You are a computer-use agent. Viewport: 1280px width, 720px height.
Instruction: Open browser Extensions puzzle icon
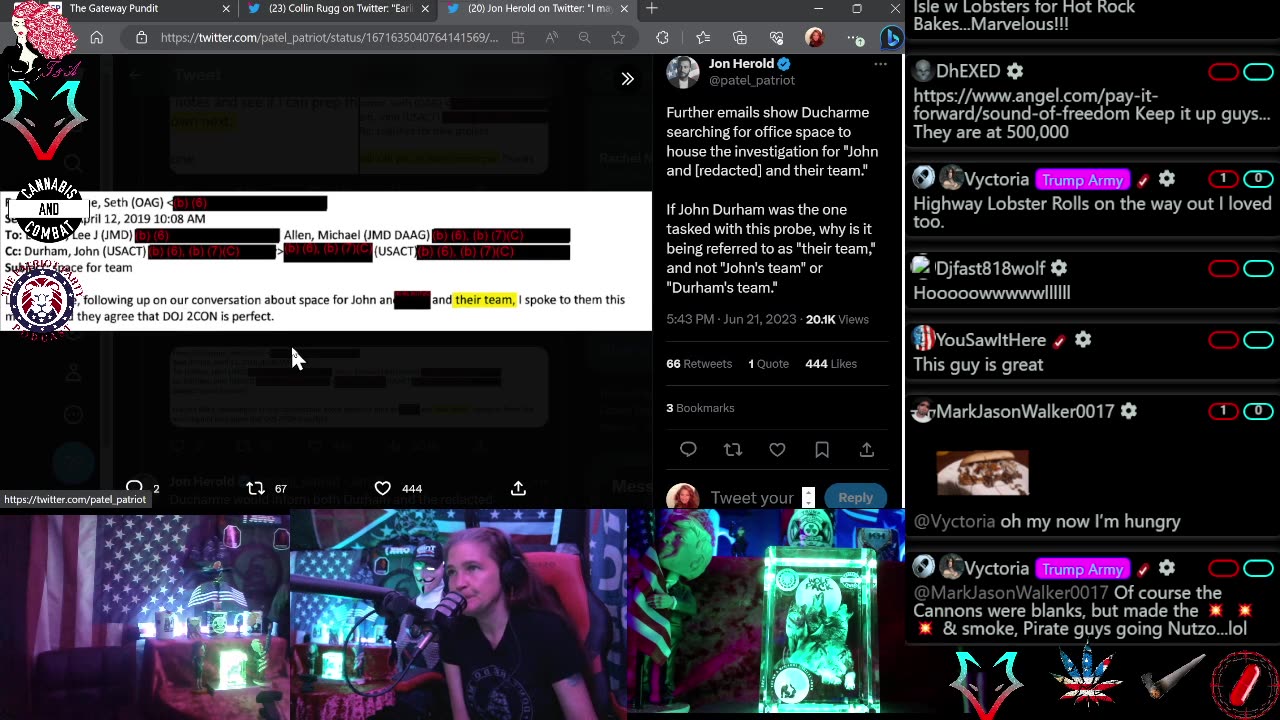(662, 38)
